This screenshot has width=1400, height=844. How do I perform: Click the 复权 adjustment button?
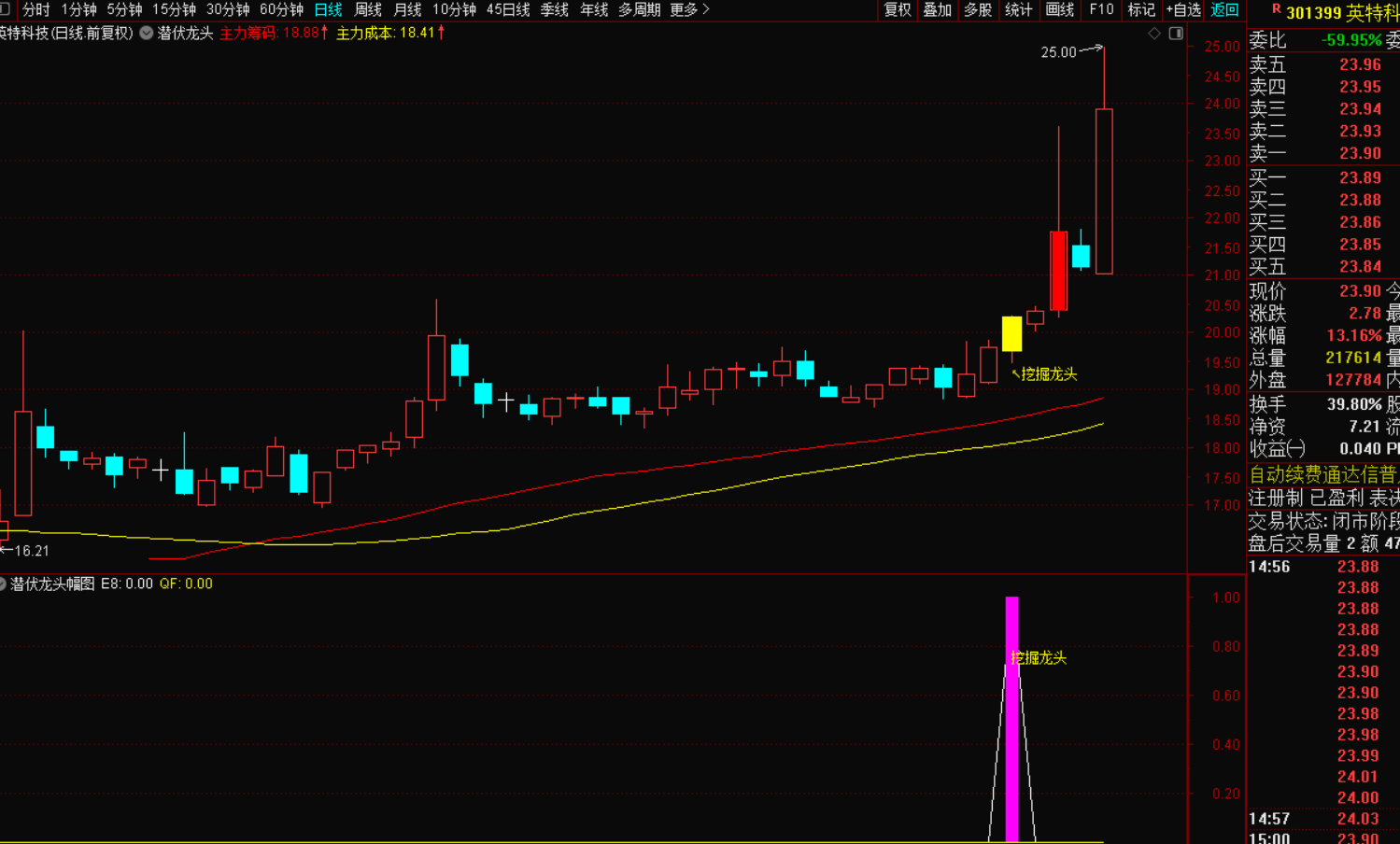pyautogui.click(x=898, y=9)
